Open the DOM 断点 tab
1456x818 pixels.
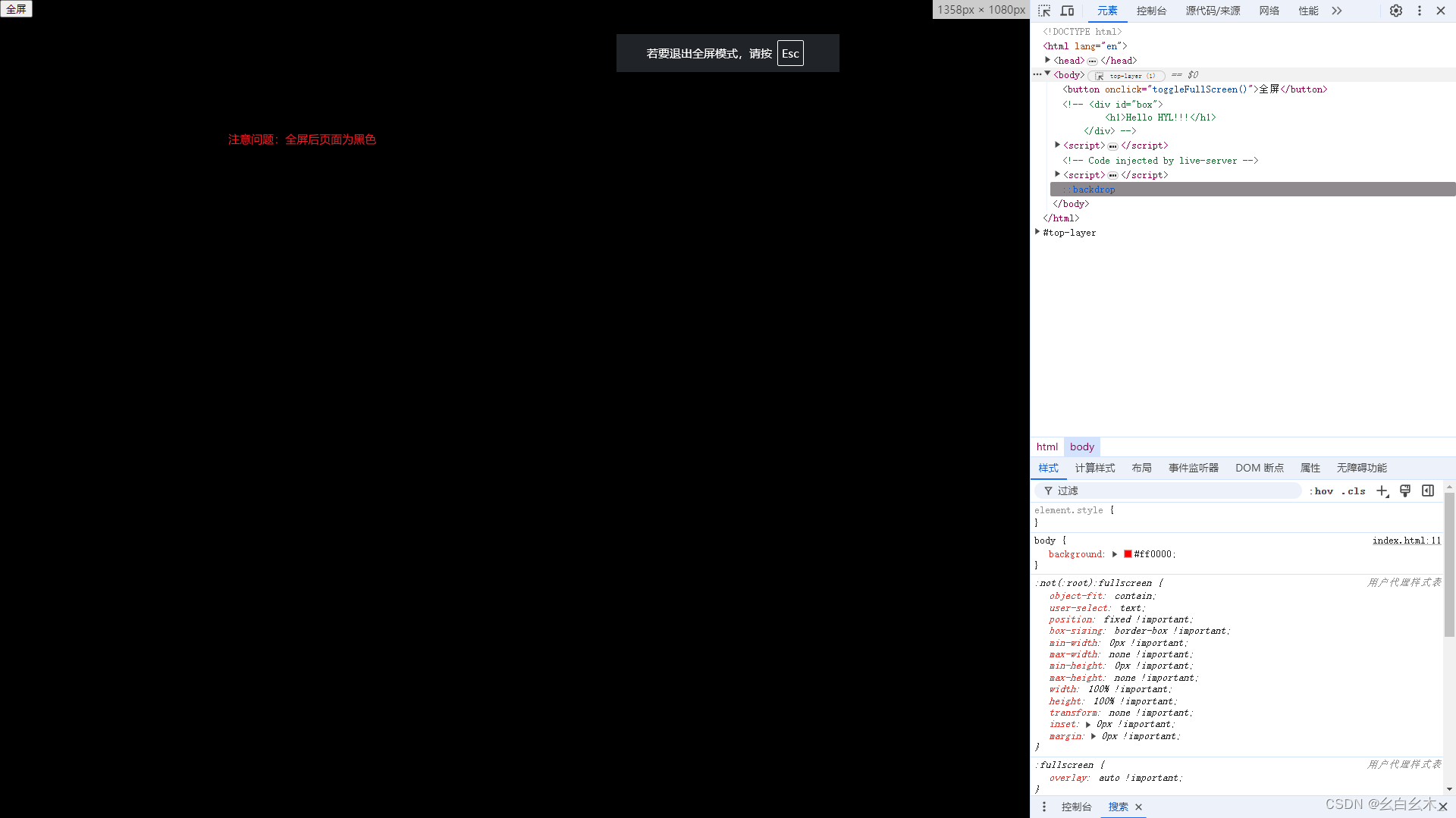[x=1259, y=468]
